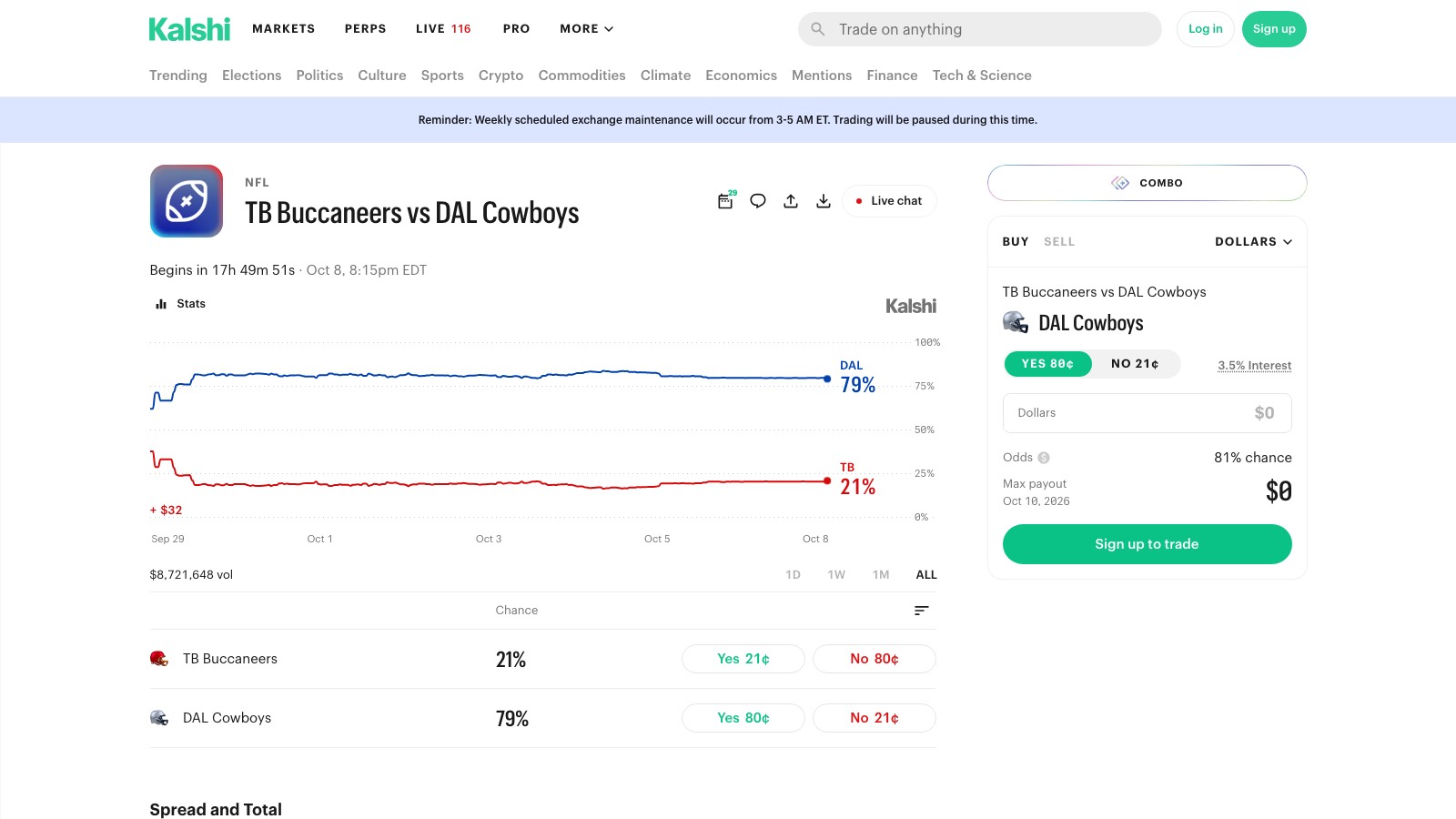The width and height of the screenshot is (1456, 819).
Task: Set chart range to 1D
Action: point(793,575)
